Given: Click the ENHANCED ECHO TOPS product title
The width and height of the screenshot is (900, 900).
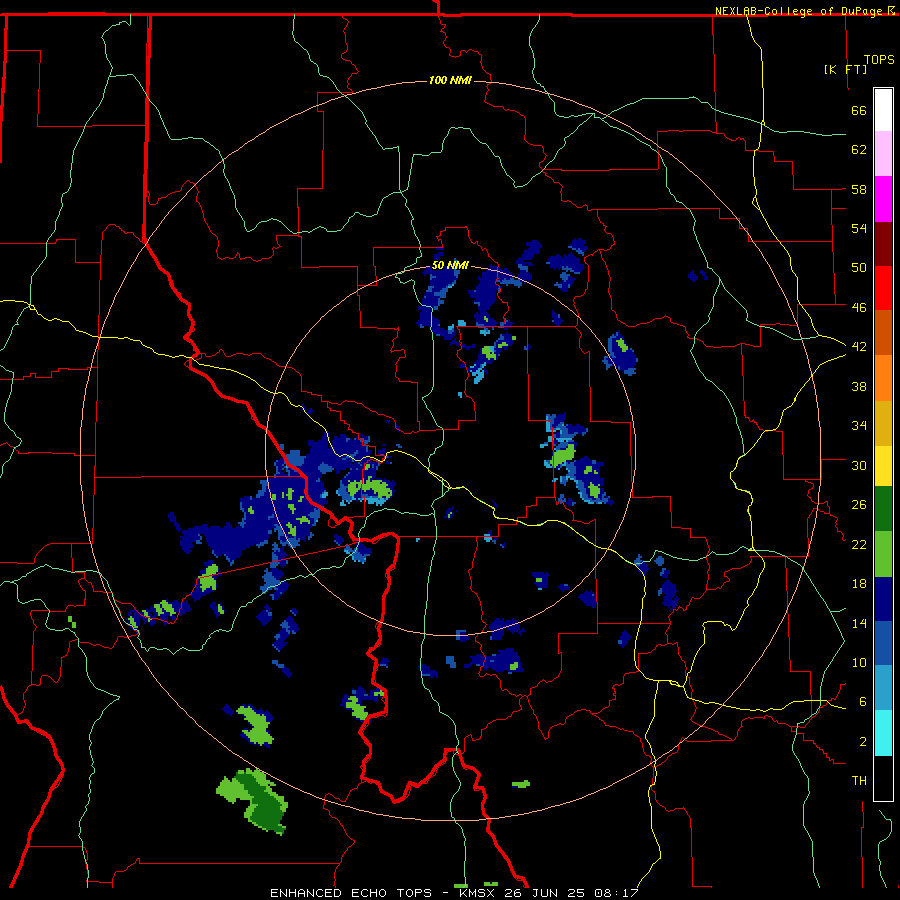Looking at the screenshot, I should (x=351, y=893).
